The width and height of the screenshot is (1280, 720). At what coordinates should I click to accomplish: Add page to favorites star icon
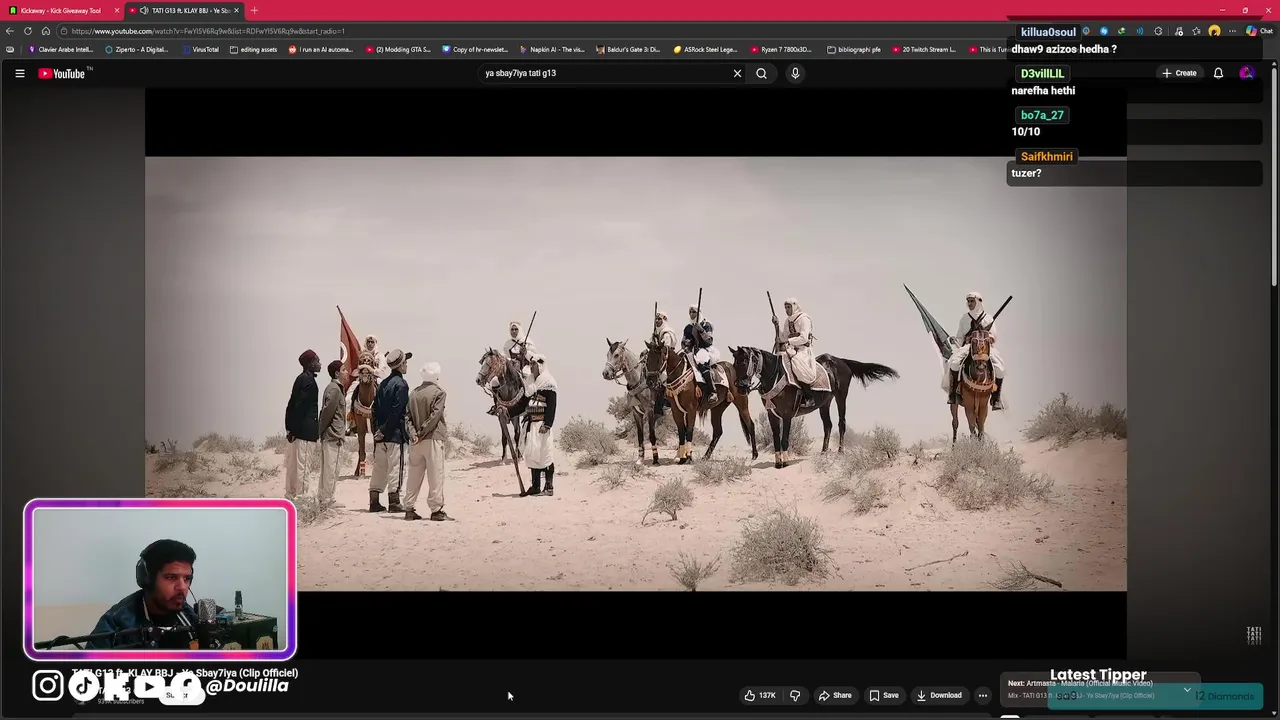1196,31
